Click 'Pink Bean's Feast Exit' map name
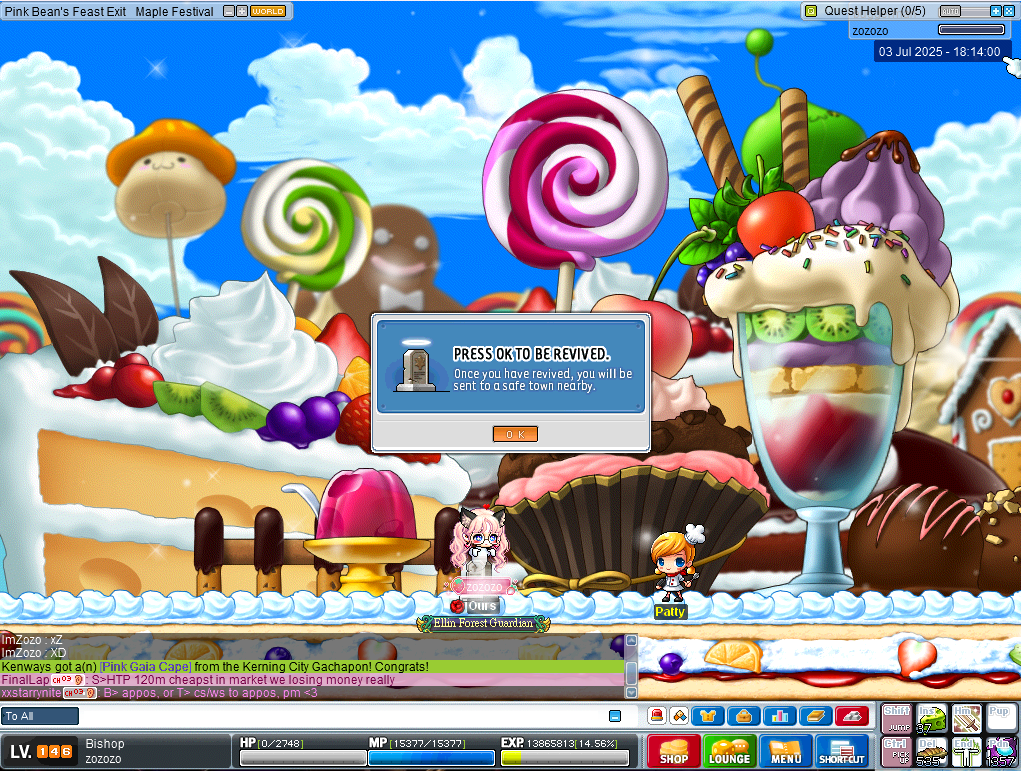This screenshot has width=1021, height=771. [65, 12]
